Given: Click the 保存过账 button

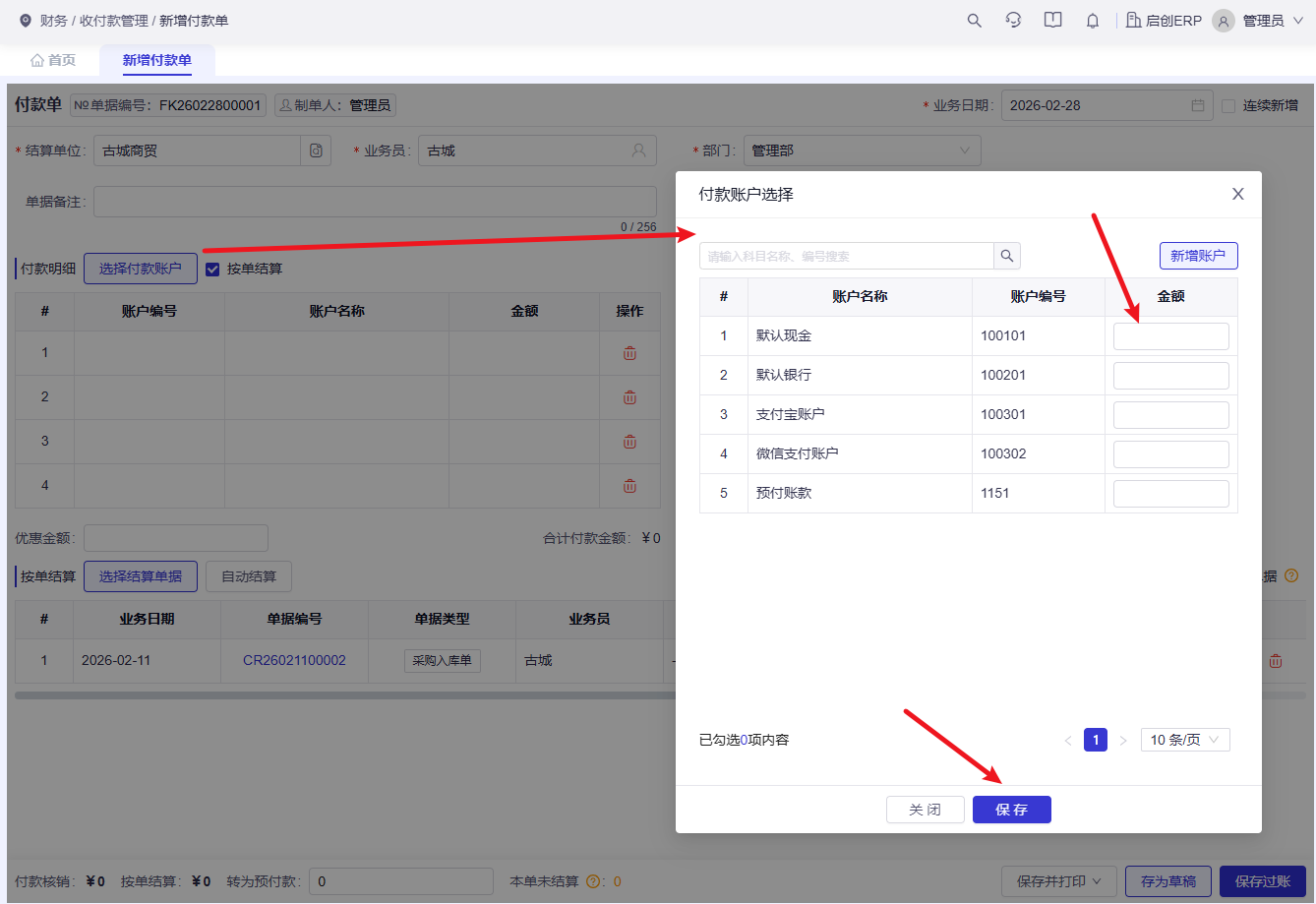Looking at the screenshot, I should click(x=1263, y=881).
